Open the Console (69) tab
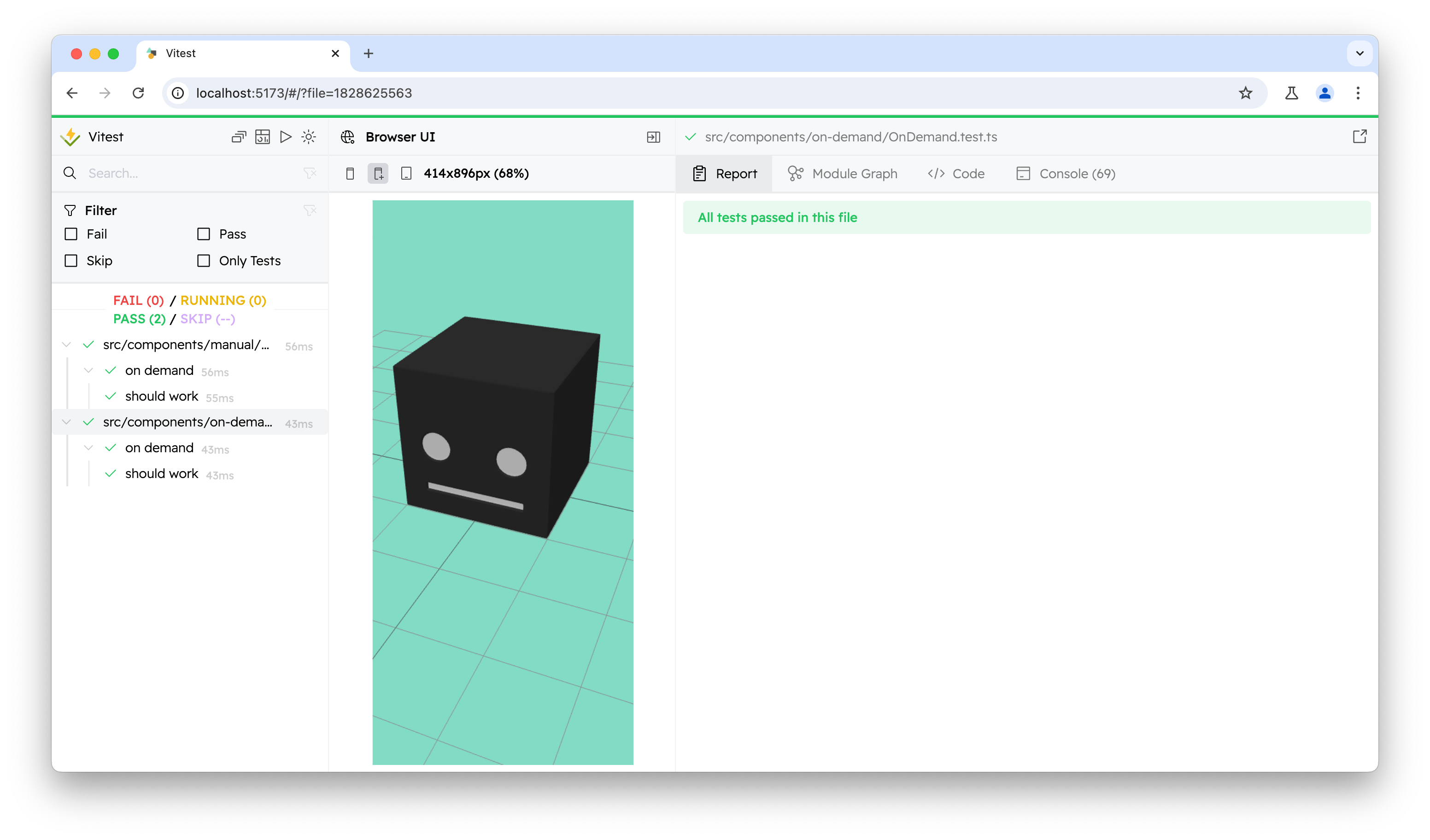1430x840 pixels. click(1066, 174)
